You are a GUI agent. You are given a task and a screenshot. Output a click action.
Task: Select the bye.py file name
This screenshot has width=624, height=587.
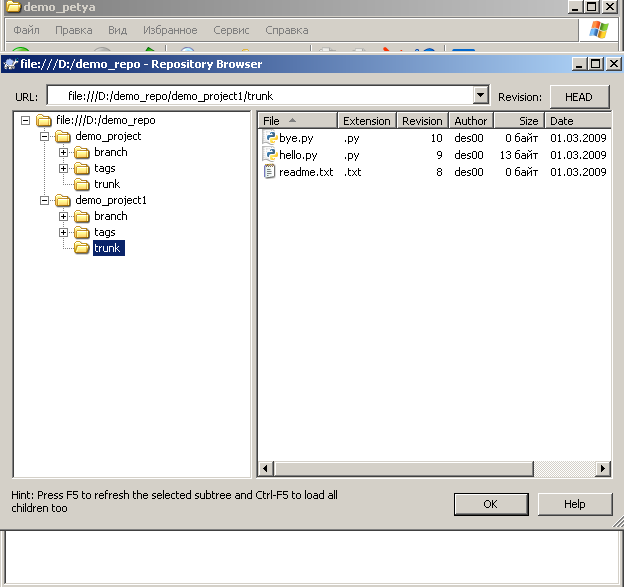coord(296,138)
